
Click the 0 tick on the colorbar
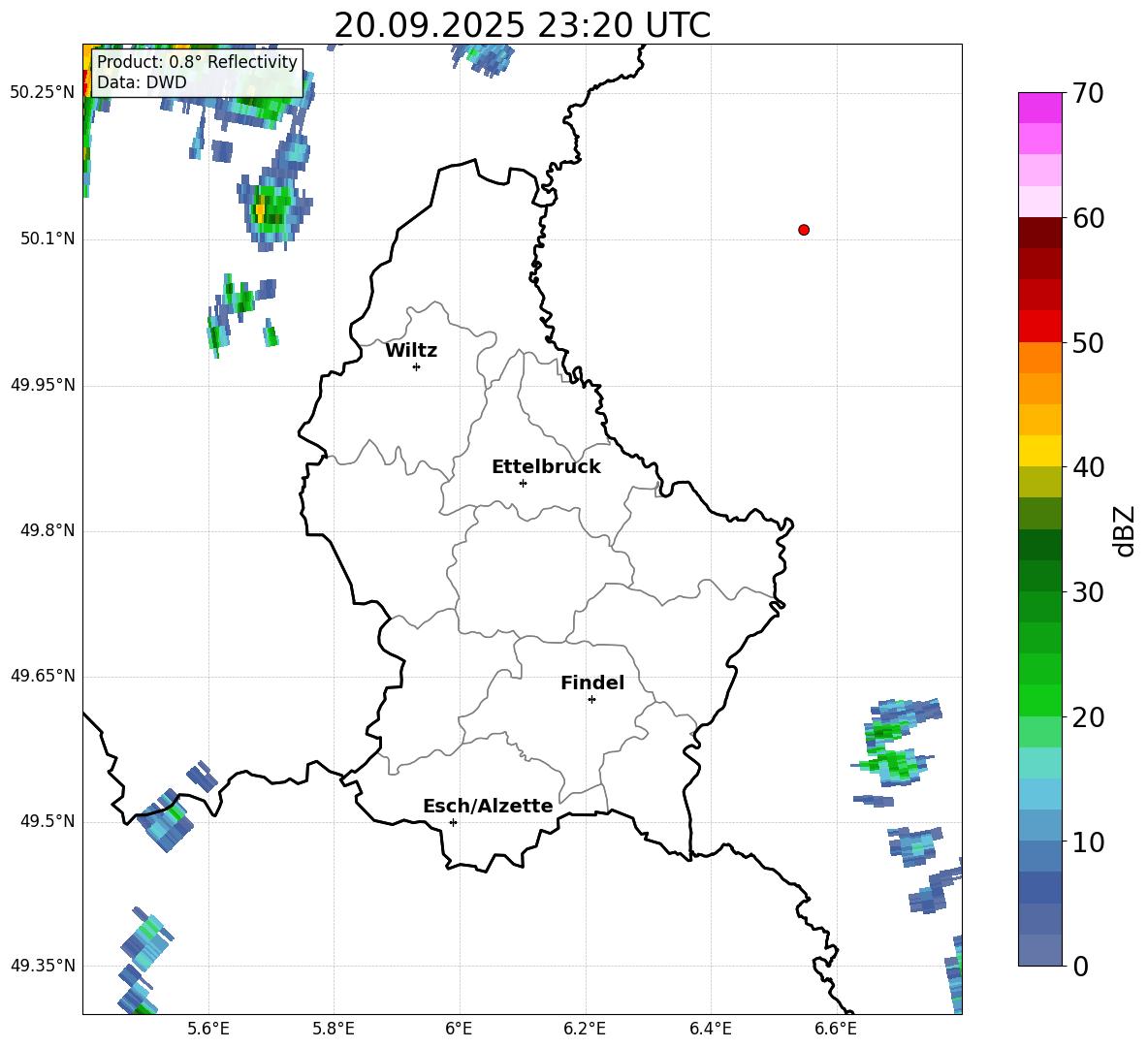point(1081,967)
